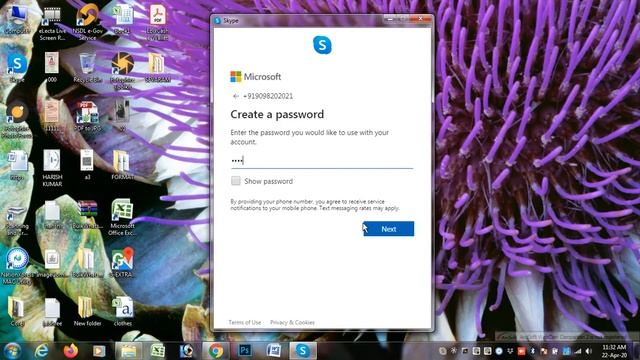Viewport: 640px width, 360px height.
Task: Select the NSDL e-Gov Service shortcut
Action: [x=87, y=23]
